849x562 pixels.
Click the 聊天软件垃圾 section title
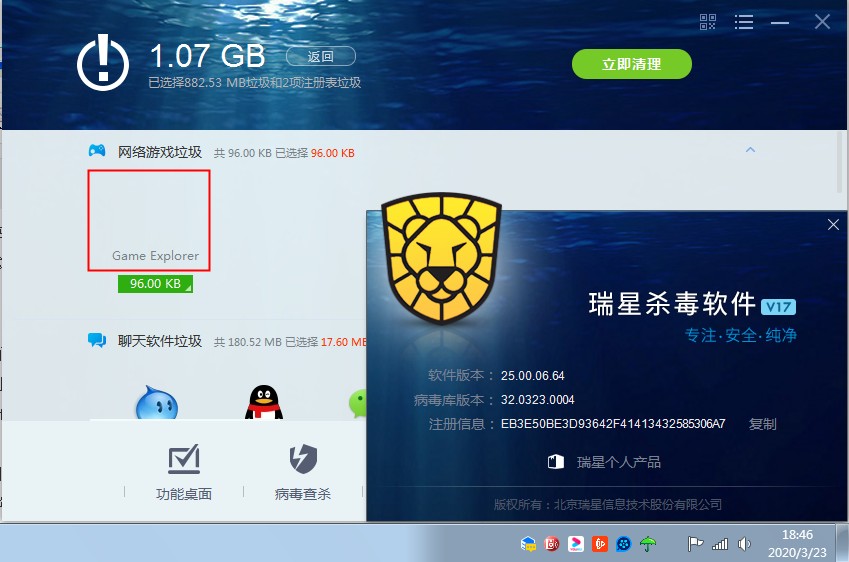160,341
